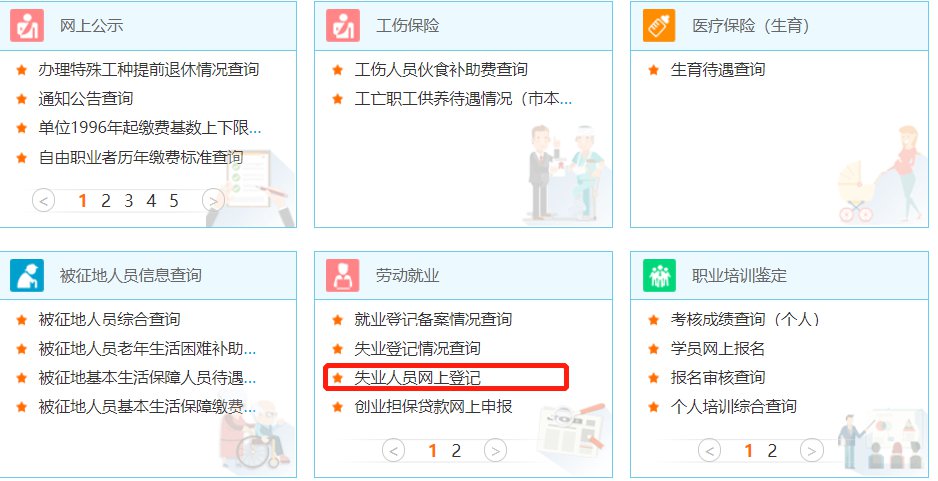Open 工伤人员伙食补助费查询 link

point(441,69)
